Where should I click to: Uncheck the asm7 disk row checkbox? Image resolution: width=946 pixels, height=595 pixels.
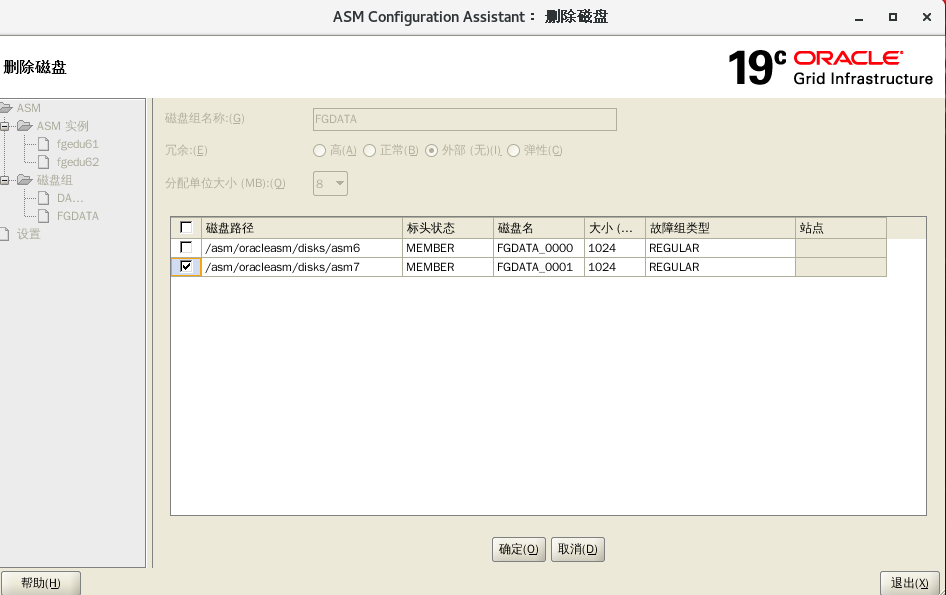(x=186, y=267)
